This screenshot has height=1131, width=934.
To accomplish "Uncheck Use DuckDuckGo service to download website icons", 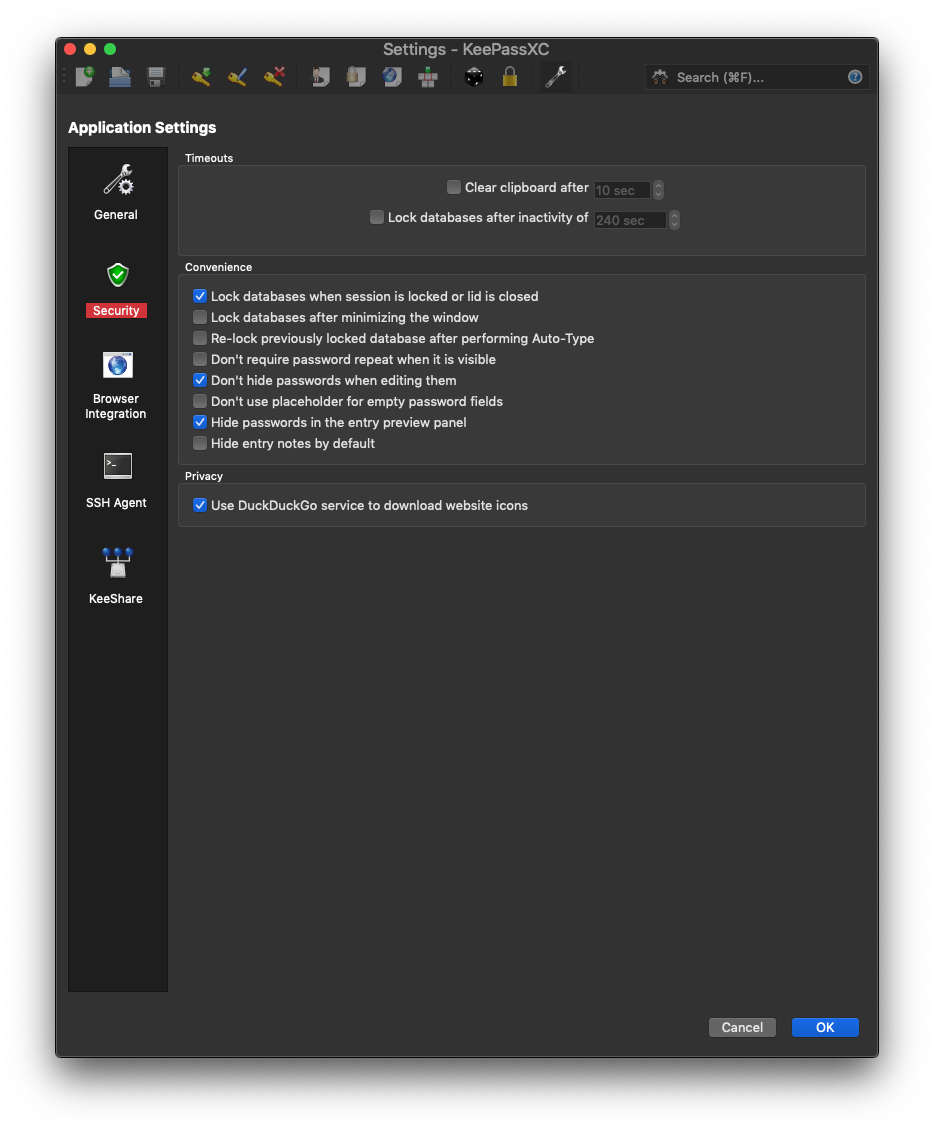I will tap(199, 505).
